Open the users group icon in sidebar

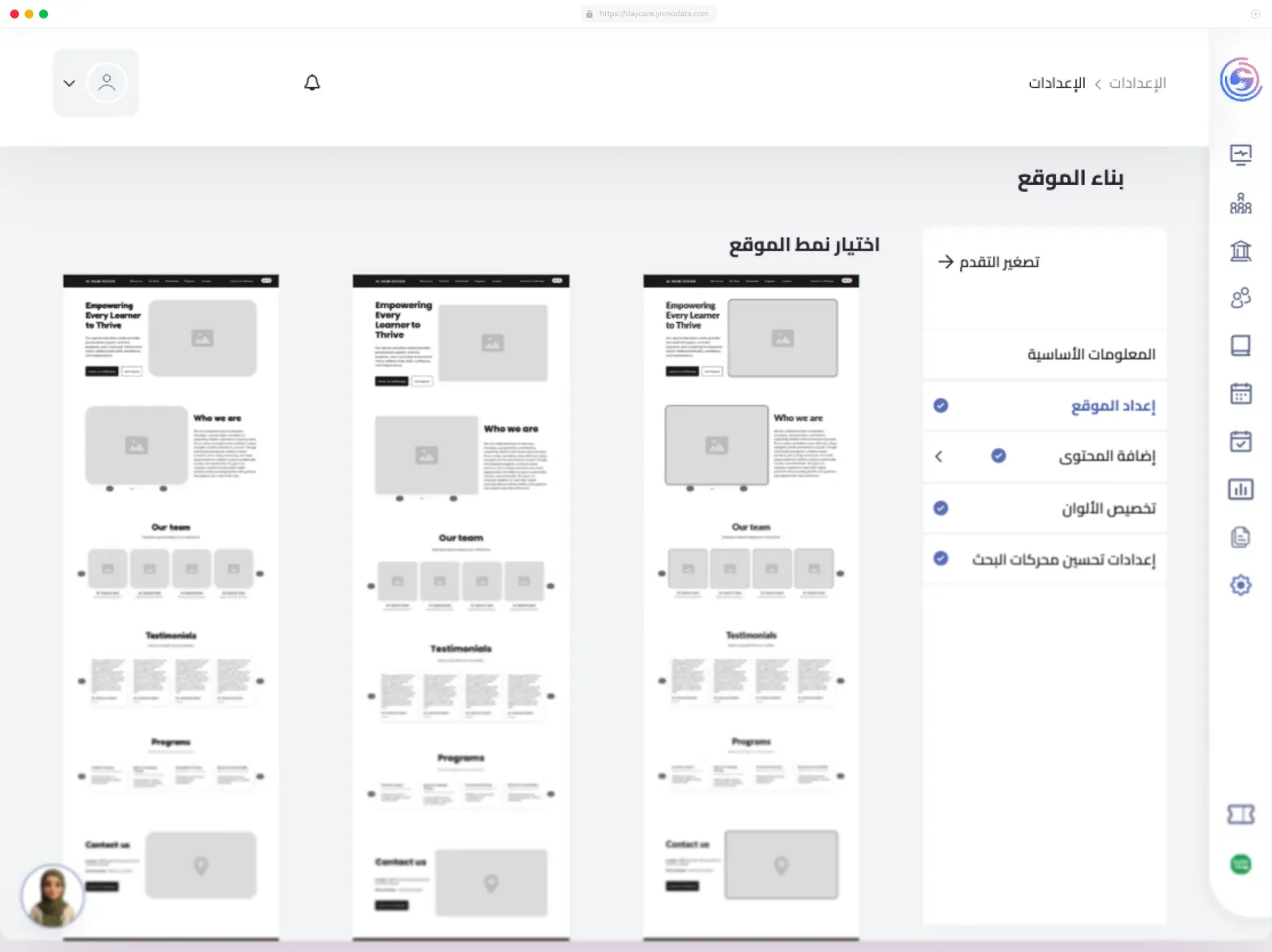click(x=1240, y=298)
